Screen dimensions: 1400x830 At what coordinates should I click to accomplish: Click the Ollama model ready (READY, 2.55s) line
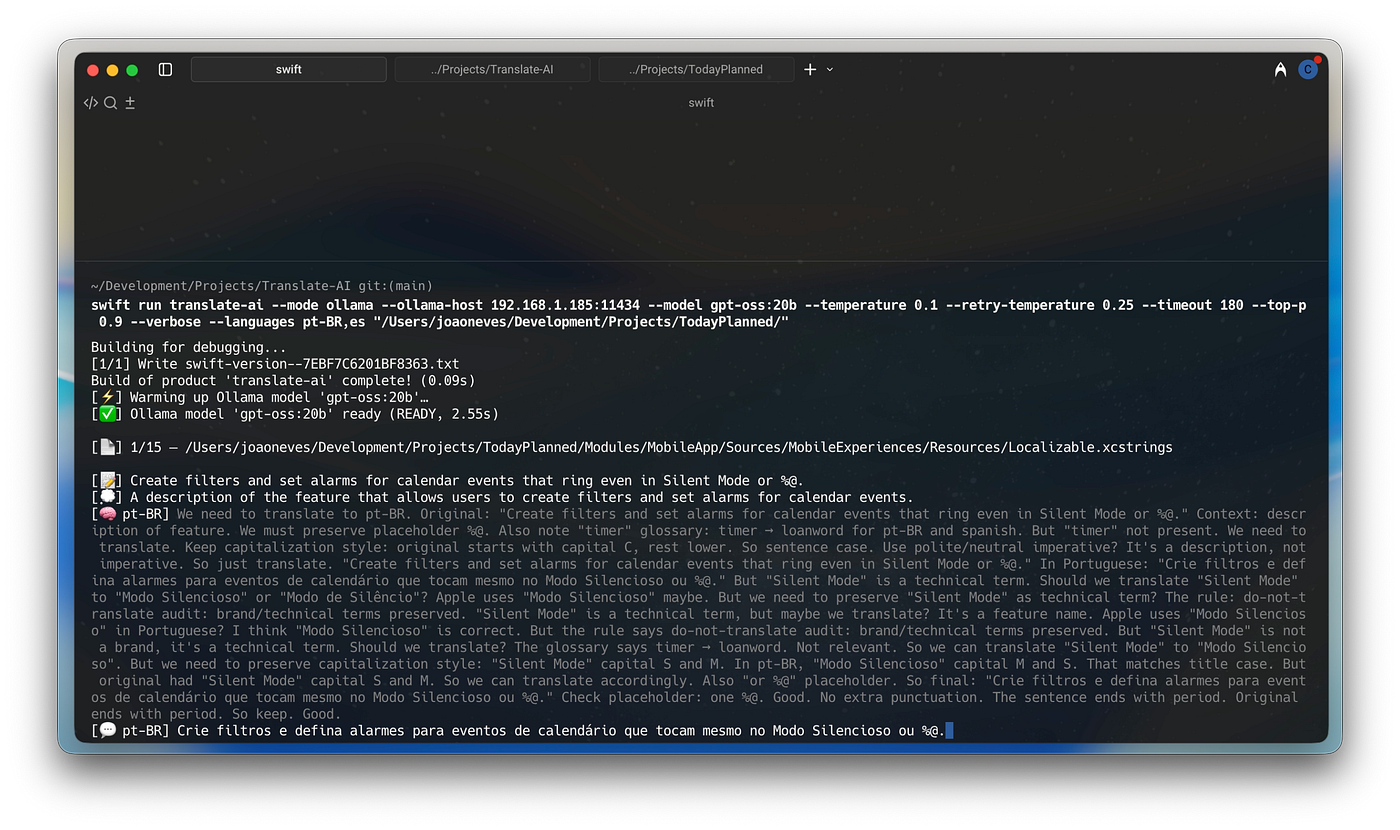coord(295,413)
